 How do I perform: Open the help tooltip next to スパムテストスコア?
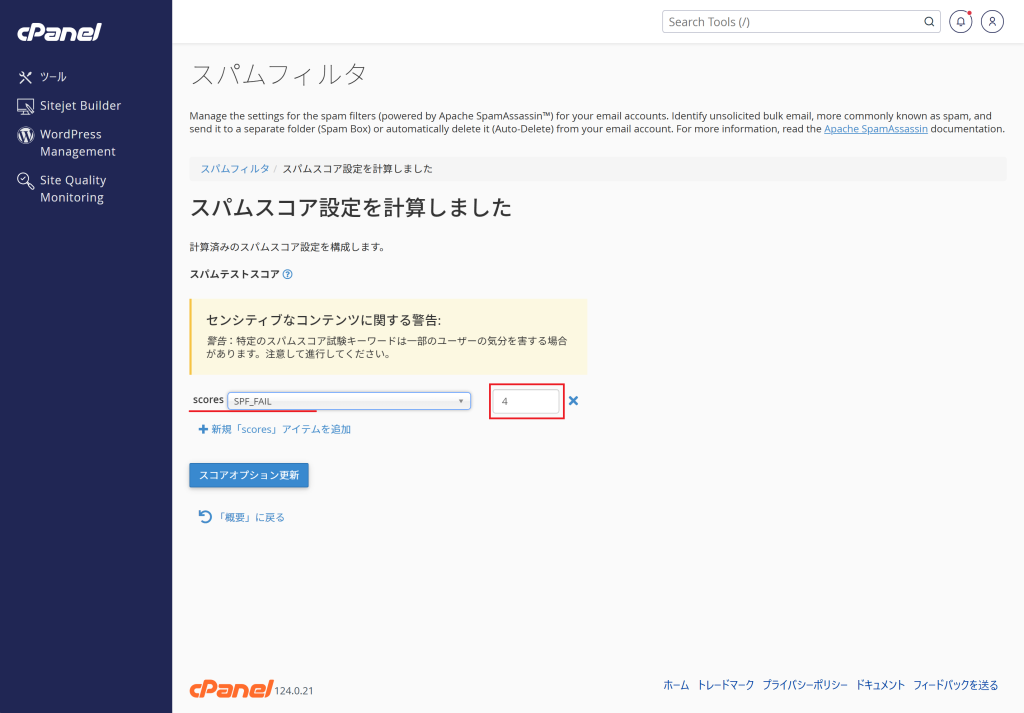pyautogui.click(x=288, y=273)
